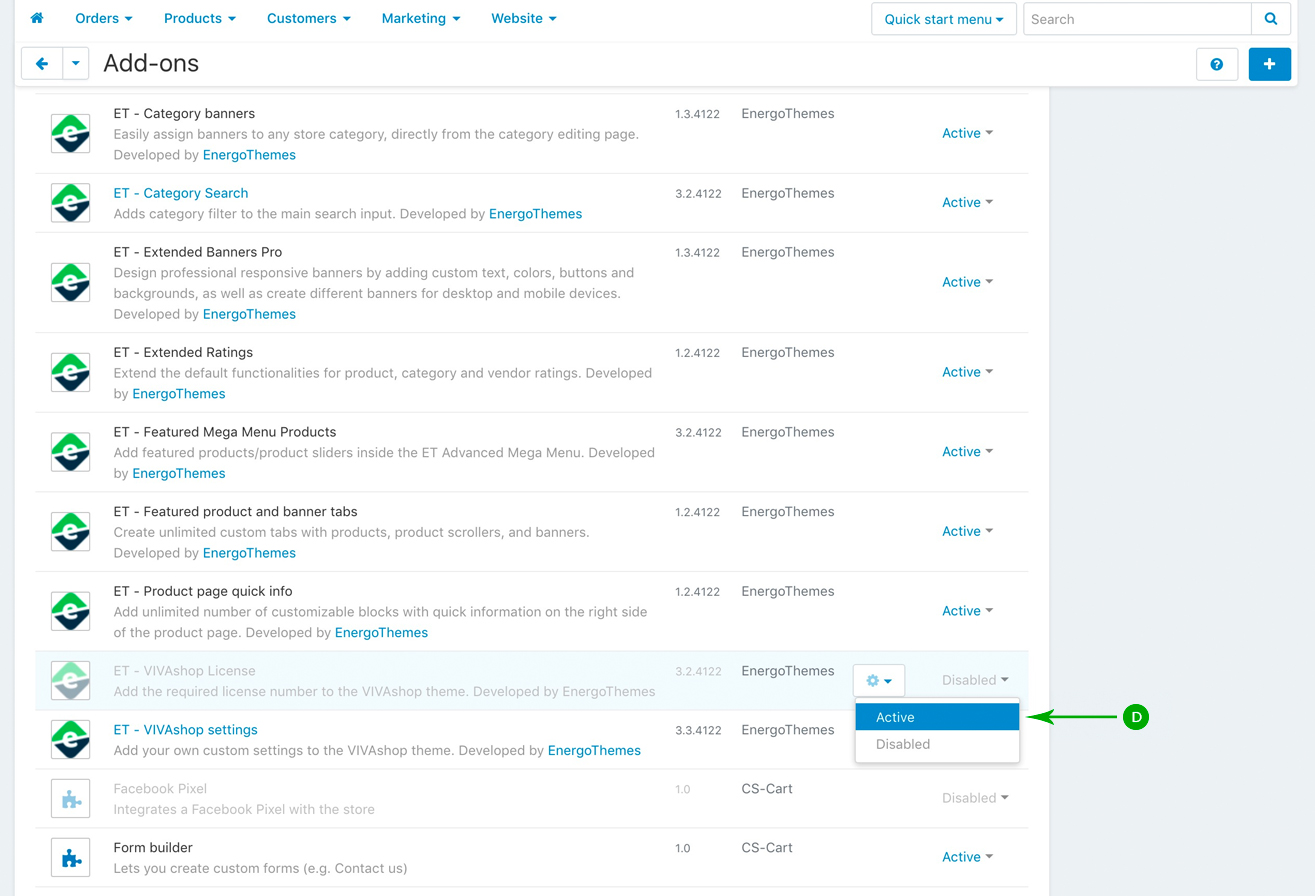Image resolution: width=1315 pixels, height=896 pixels.
Task: Click the blue plus add button
Action: 1270,64
